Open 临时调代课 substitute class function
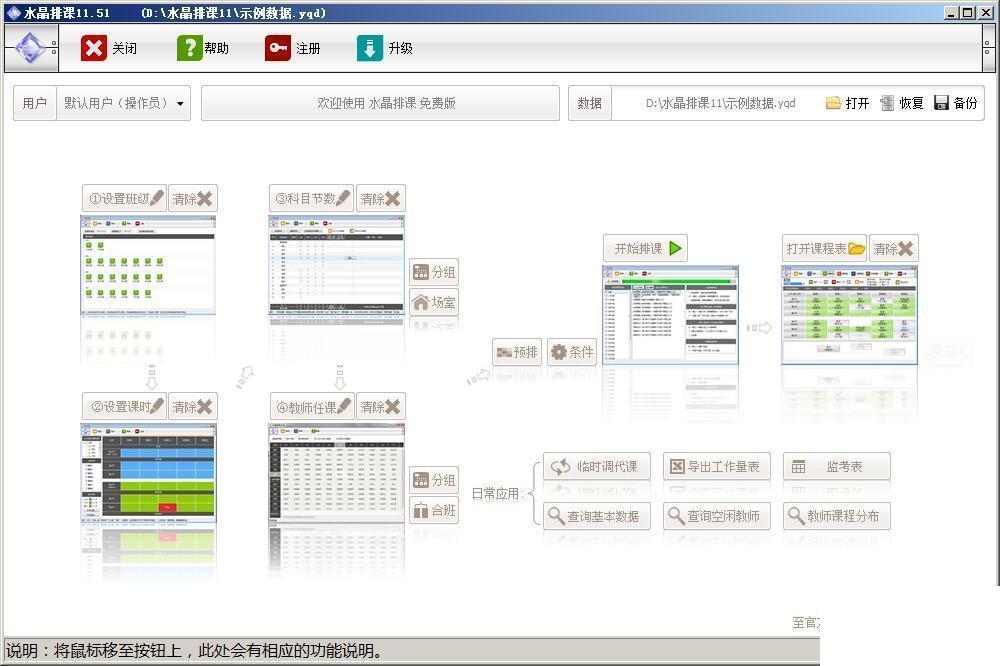Viewport: 1000px width, 666px height. click(597, 466)
